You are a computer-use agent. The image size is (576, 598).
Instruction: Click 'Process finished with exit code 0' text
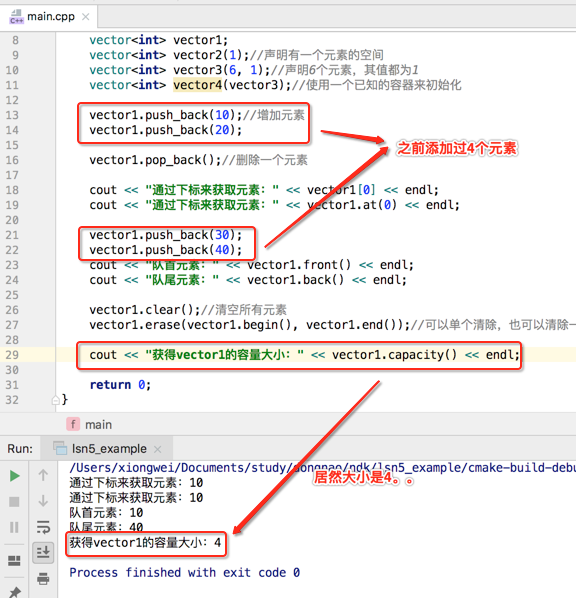[x=185, y=572]
